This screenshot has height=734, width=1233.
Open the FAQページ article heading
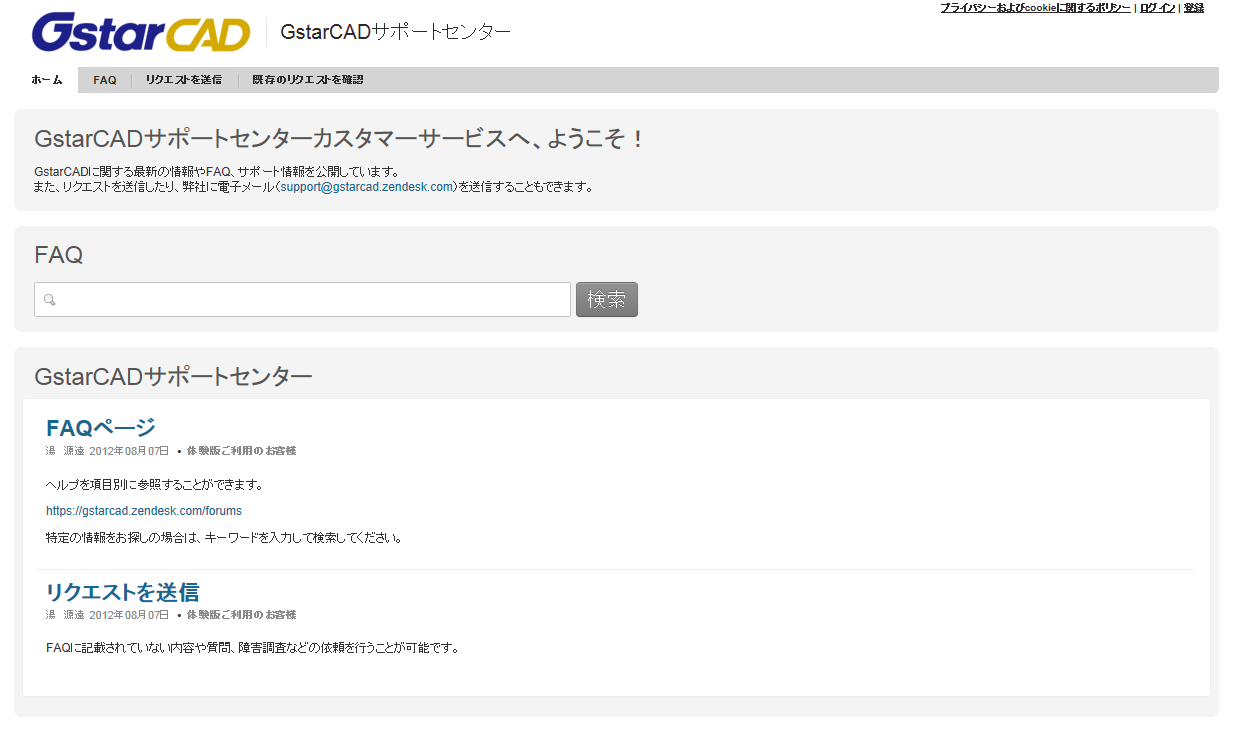pos(101,428)
